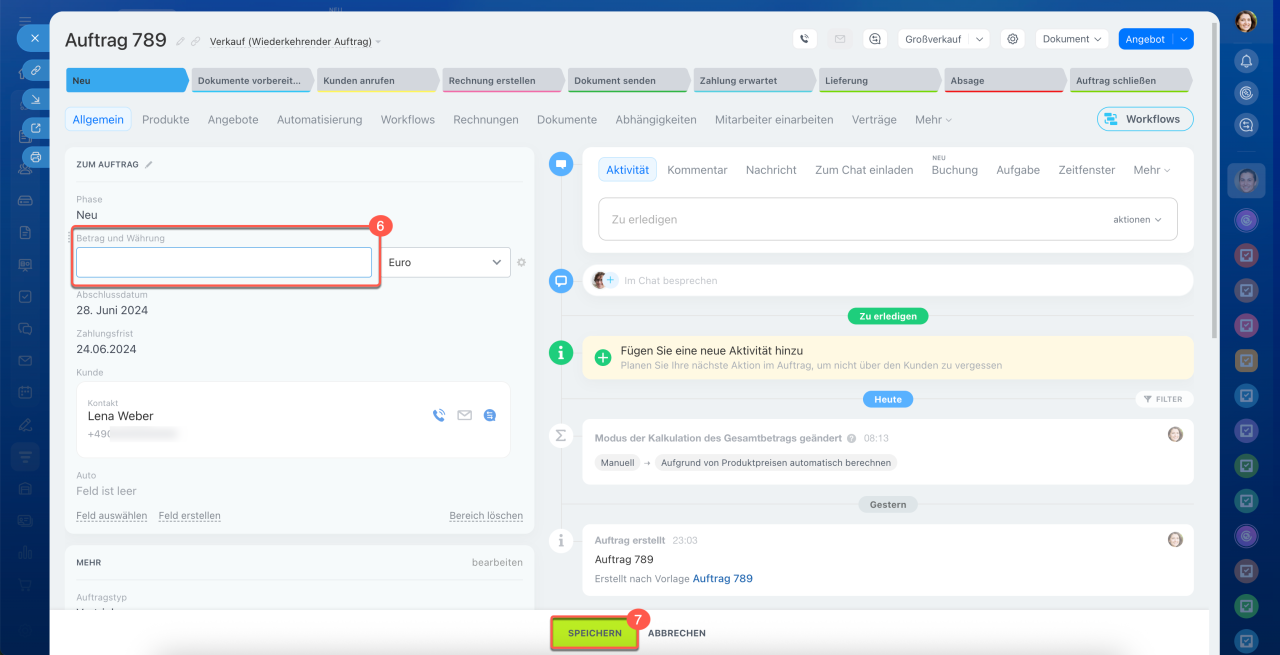The image size is (1280, 655).
Task: Click gear icon beside the Euro currency field
Action: click(521, 262)
